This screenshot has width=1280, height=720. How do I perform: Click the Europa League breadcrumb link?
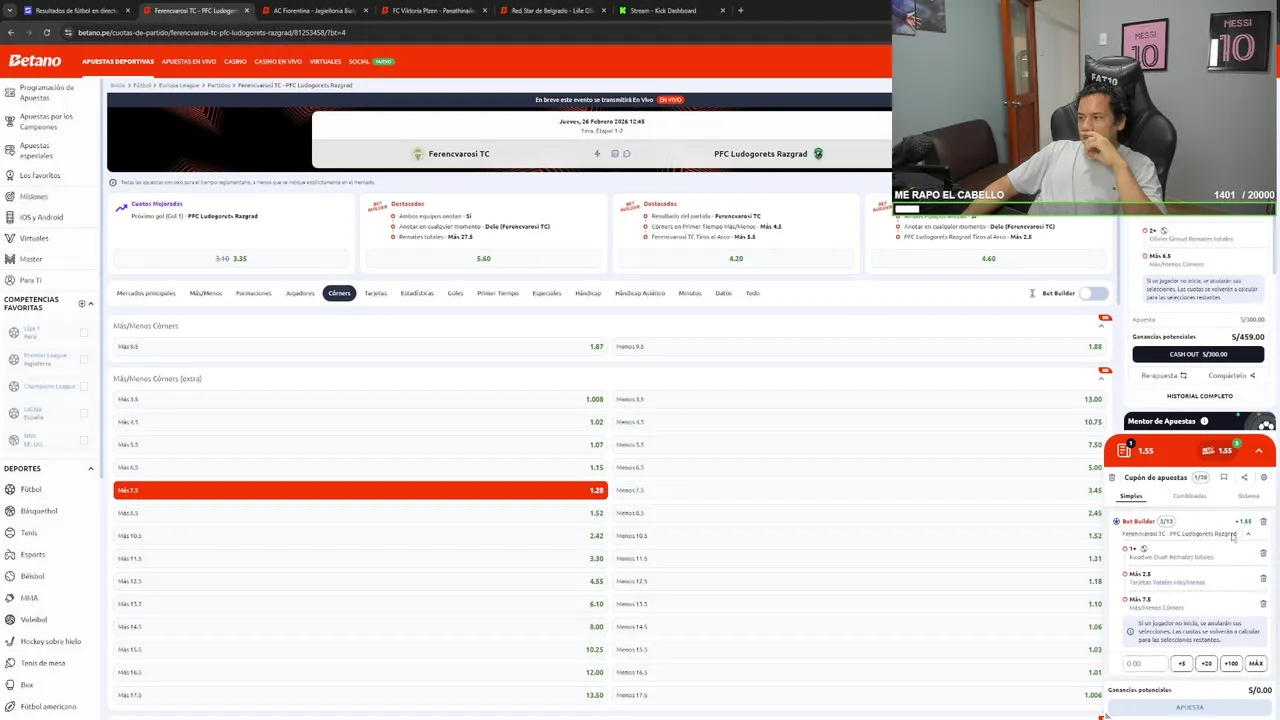(179, 85)
